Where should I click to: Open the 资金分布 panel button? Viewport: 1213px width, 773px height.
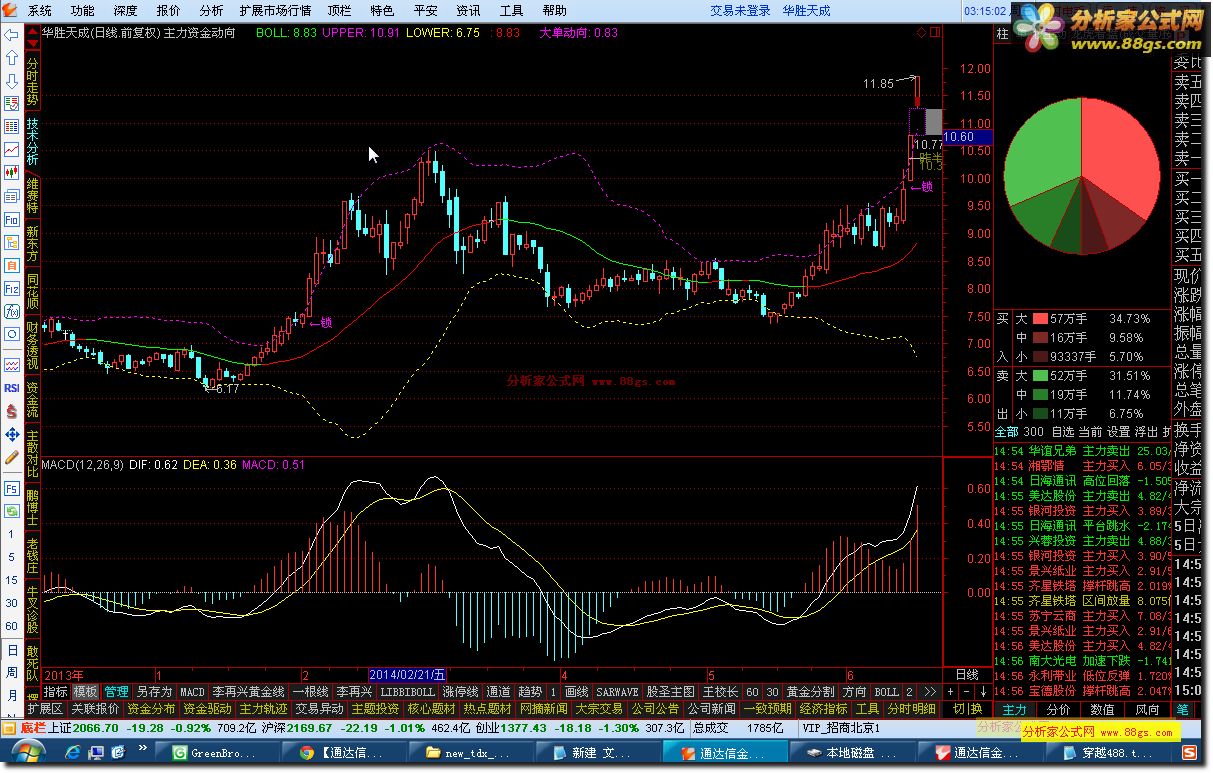151,709
